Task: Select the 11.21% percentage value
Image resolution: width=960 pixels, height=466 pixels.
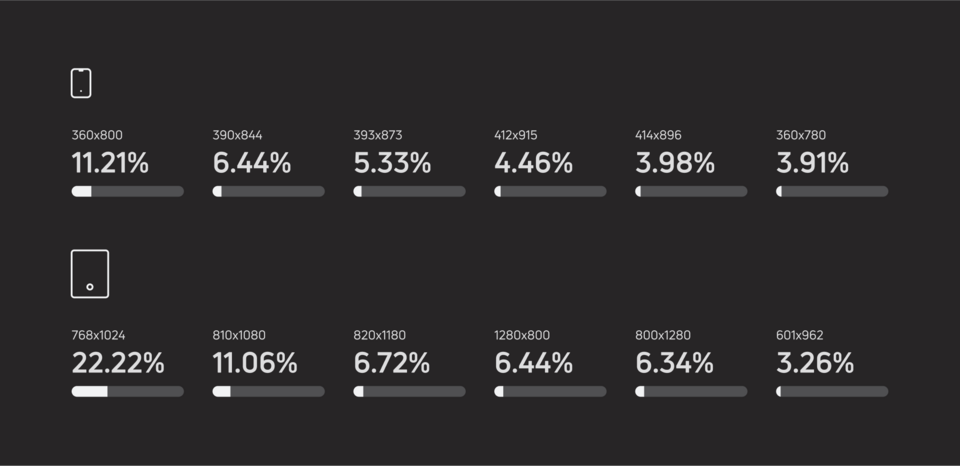Action: click(x=110, y=163)
